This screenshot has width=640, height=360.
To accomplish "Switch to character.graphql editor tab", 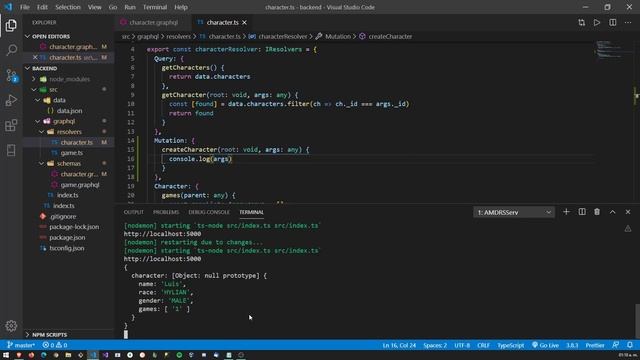I will tap(153, 22).
